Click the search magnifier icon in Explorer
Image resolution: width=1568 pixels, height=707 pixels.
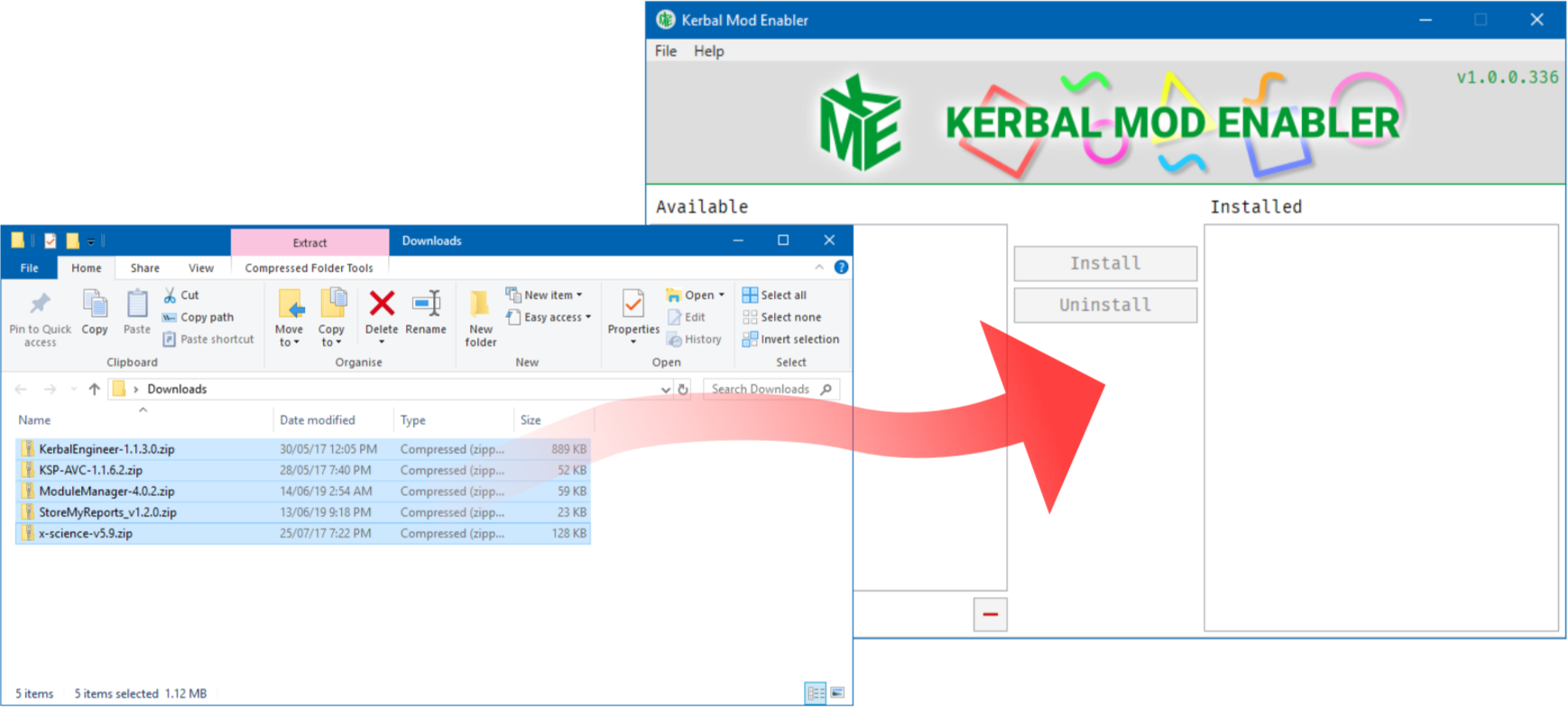(826, 390)
